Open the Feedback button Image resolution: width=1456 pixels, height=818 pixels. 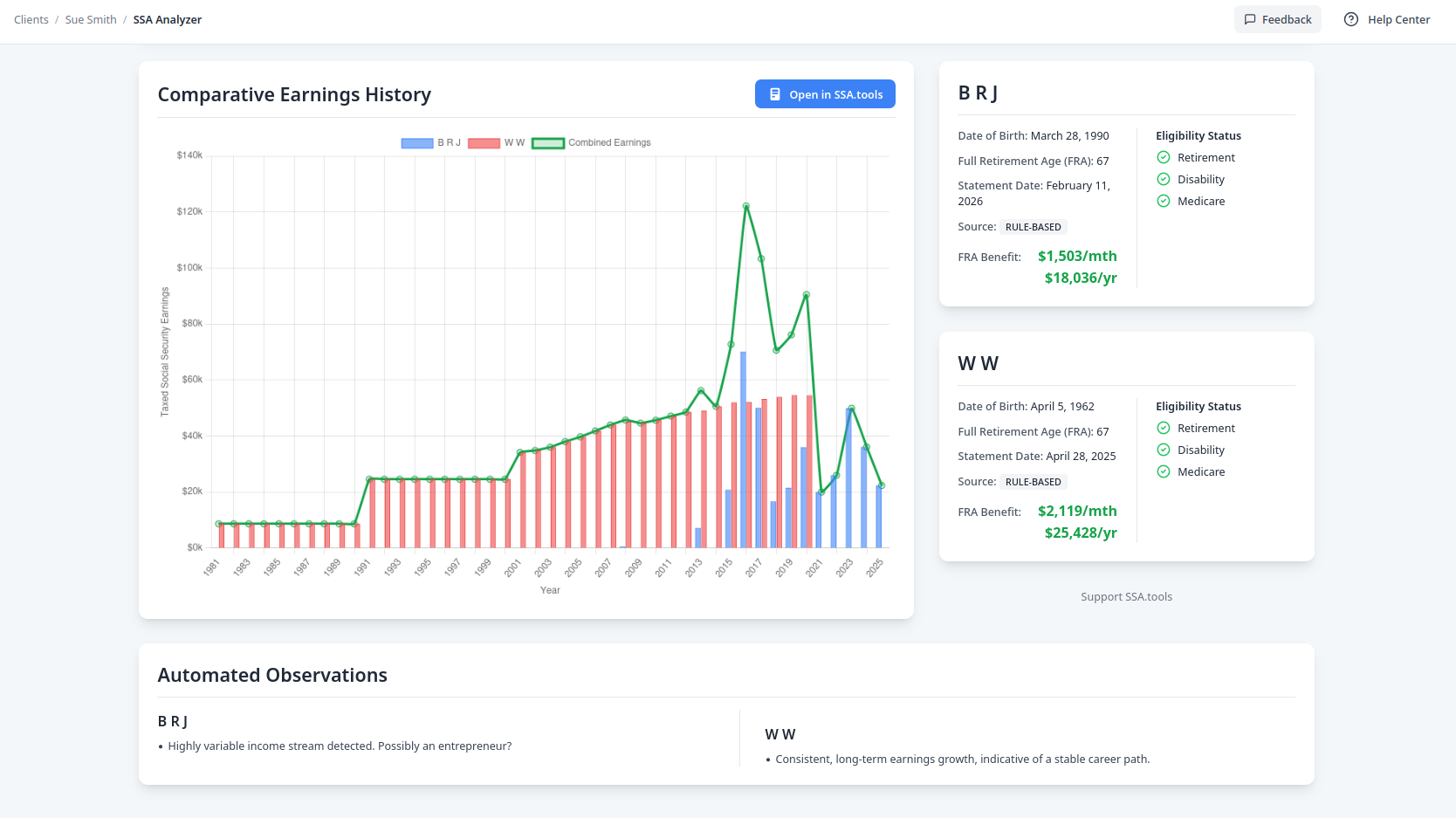click(x=1278, y=19)
